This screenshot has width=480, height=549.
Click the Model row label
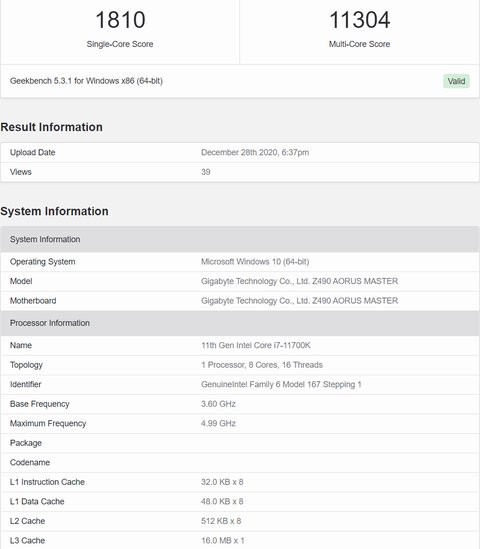click(x=21, y=282)
